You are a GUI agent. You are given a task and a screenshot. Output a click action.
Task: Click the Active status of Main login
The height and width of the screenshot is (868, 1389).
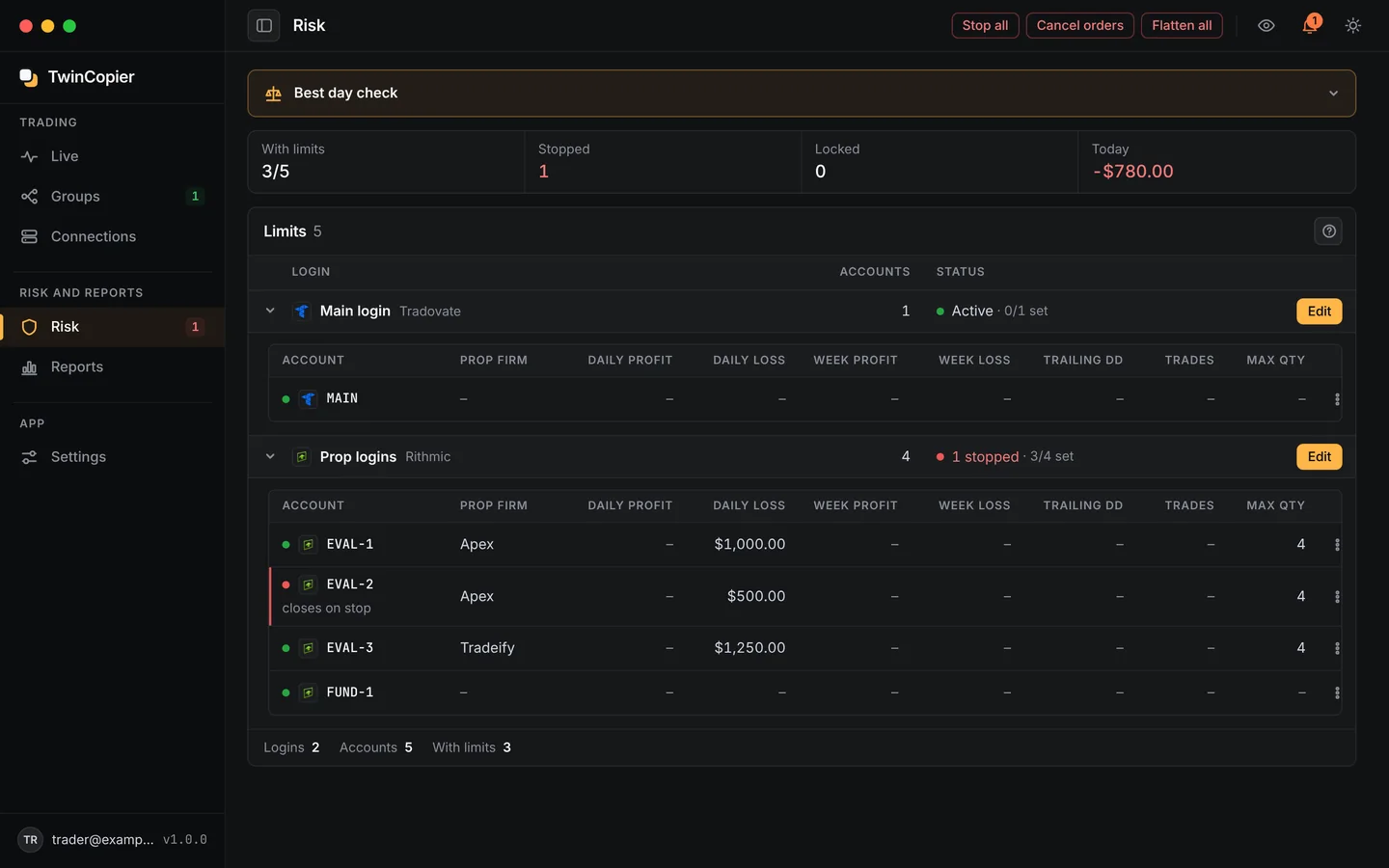pos(972,312)
